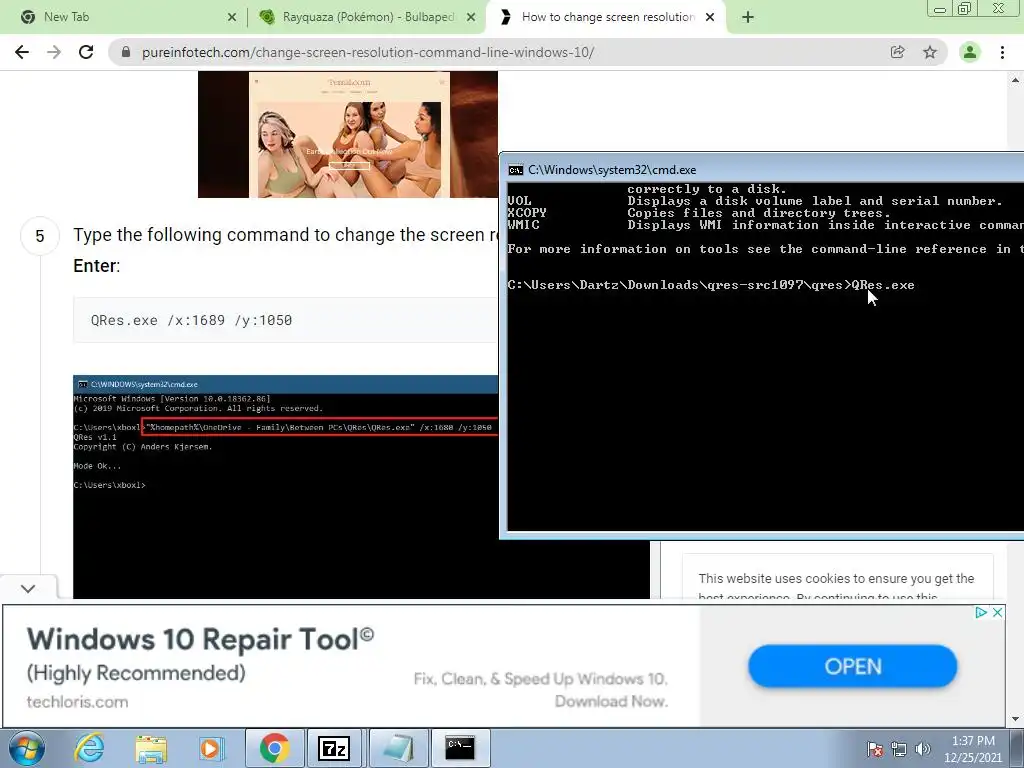Go back using Chrome's back arrow
Screen dimensions: 1024x768
pyautogui.click(x=22, y=52)
